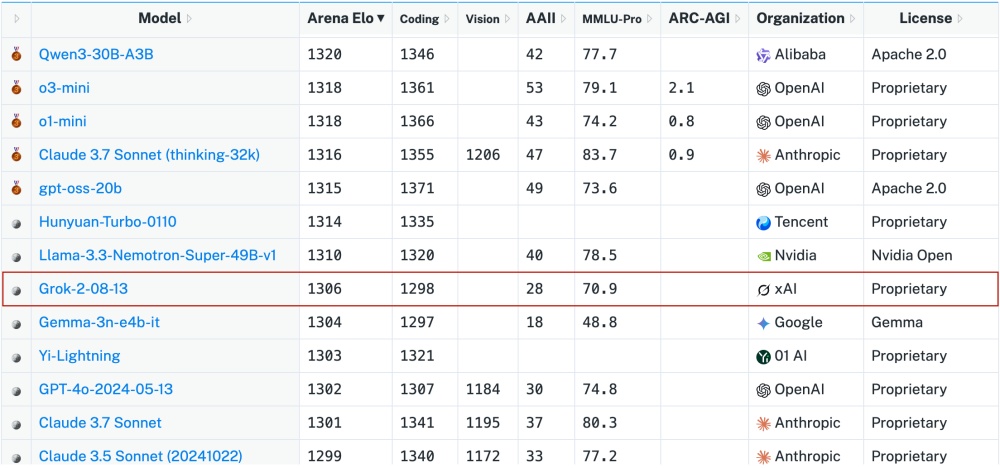Open the o3-mini model link
Image resolution: width=1000 pixels, height=468 pixels.
[64, 88]
